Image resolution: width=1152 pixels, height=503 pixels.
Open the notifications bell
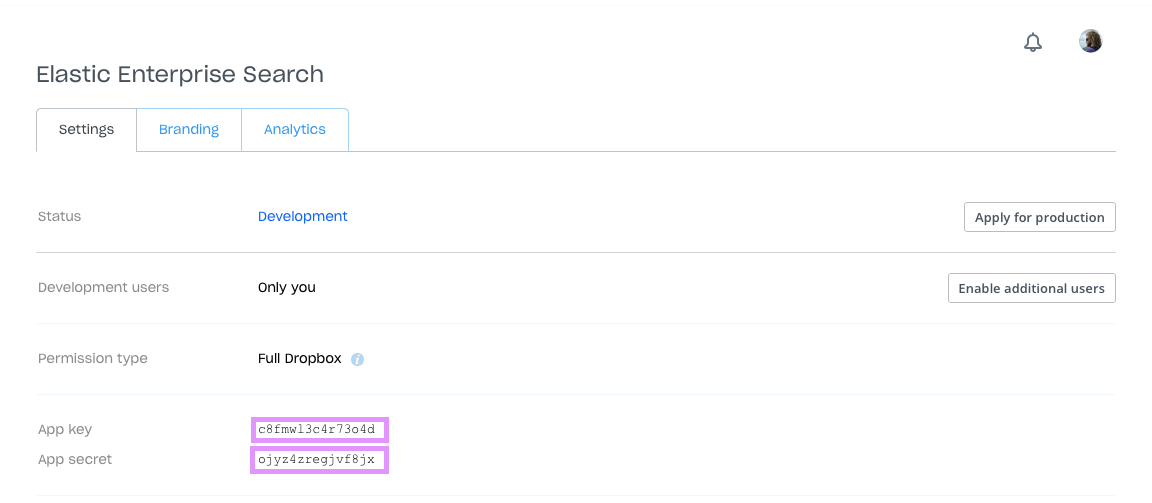click(x=1033, y=42)
